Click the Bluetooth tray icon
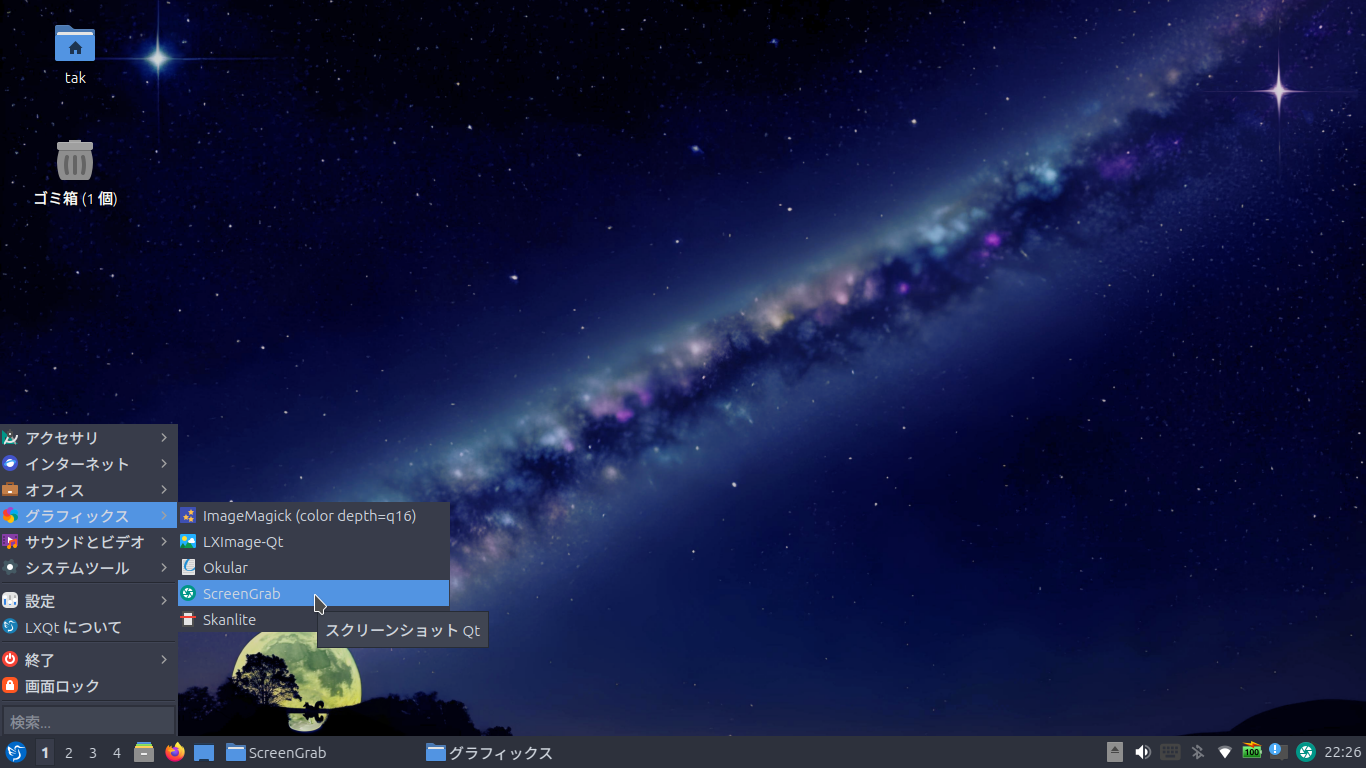Screen dimensions: 1366x768 [1197, 752]
